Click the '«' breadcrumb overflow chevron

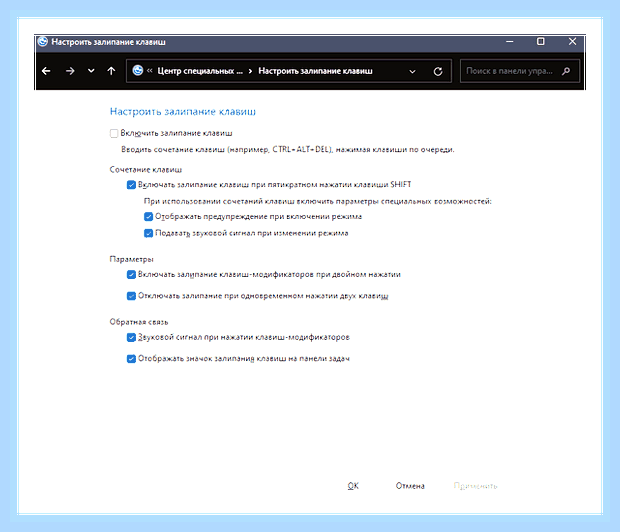(149, 71)
